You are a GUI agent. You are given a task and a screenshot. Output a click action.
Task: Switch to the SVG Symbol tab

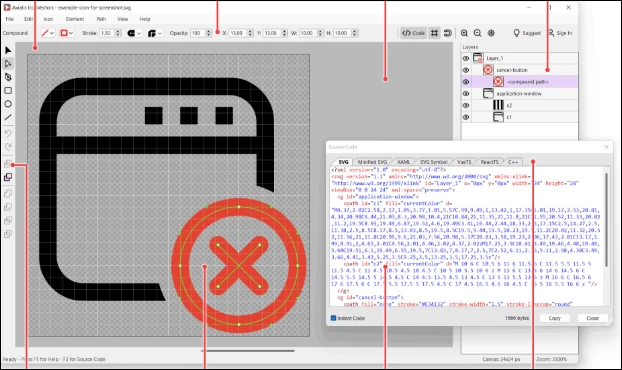434,162
